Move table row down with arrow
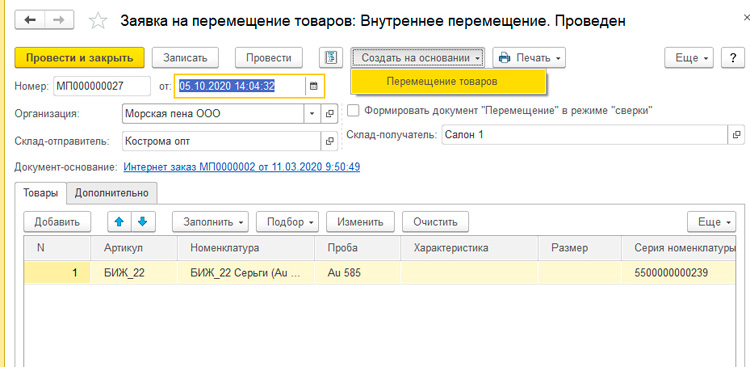 [x=143, y=222]
